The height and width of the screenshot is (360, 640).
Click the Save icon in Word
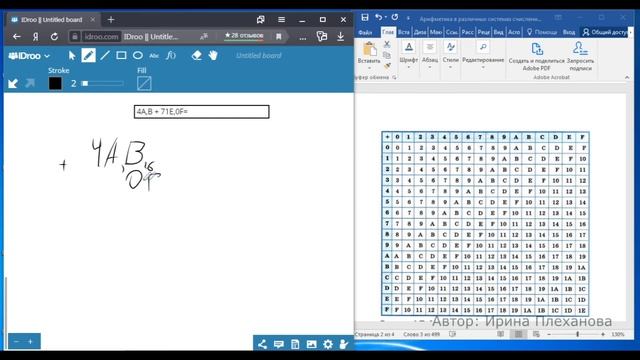(365, 17)
